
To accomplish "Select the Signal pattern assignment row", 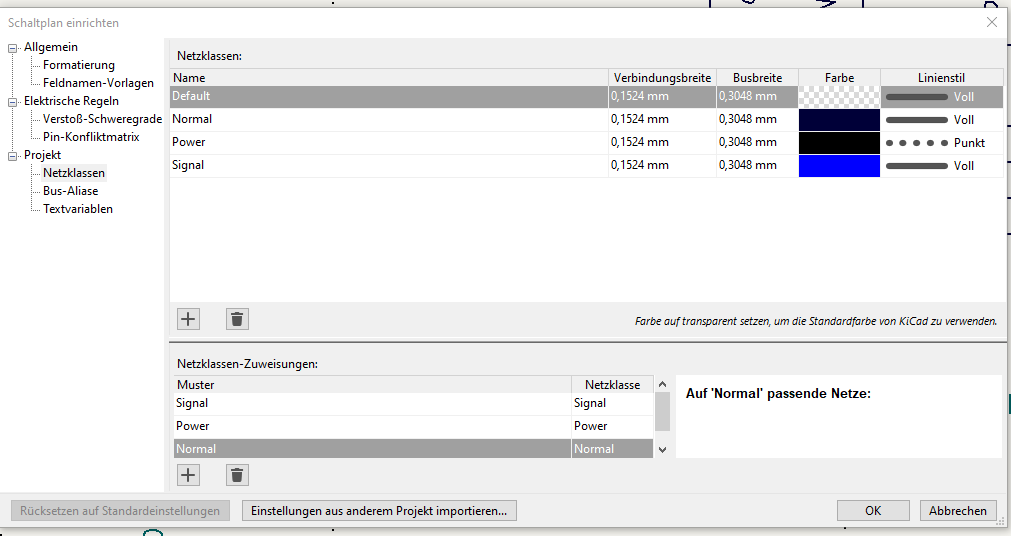I will [x=372, y=403].
